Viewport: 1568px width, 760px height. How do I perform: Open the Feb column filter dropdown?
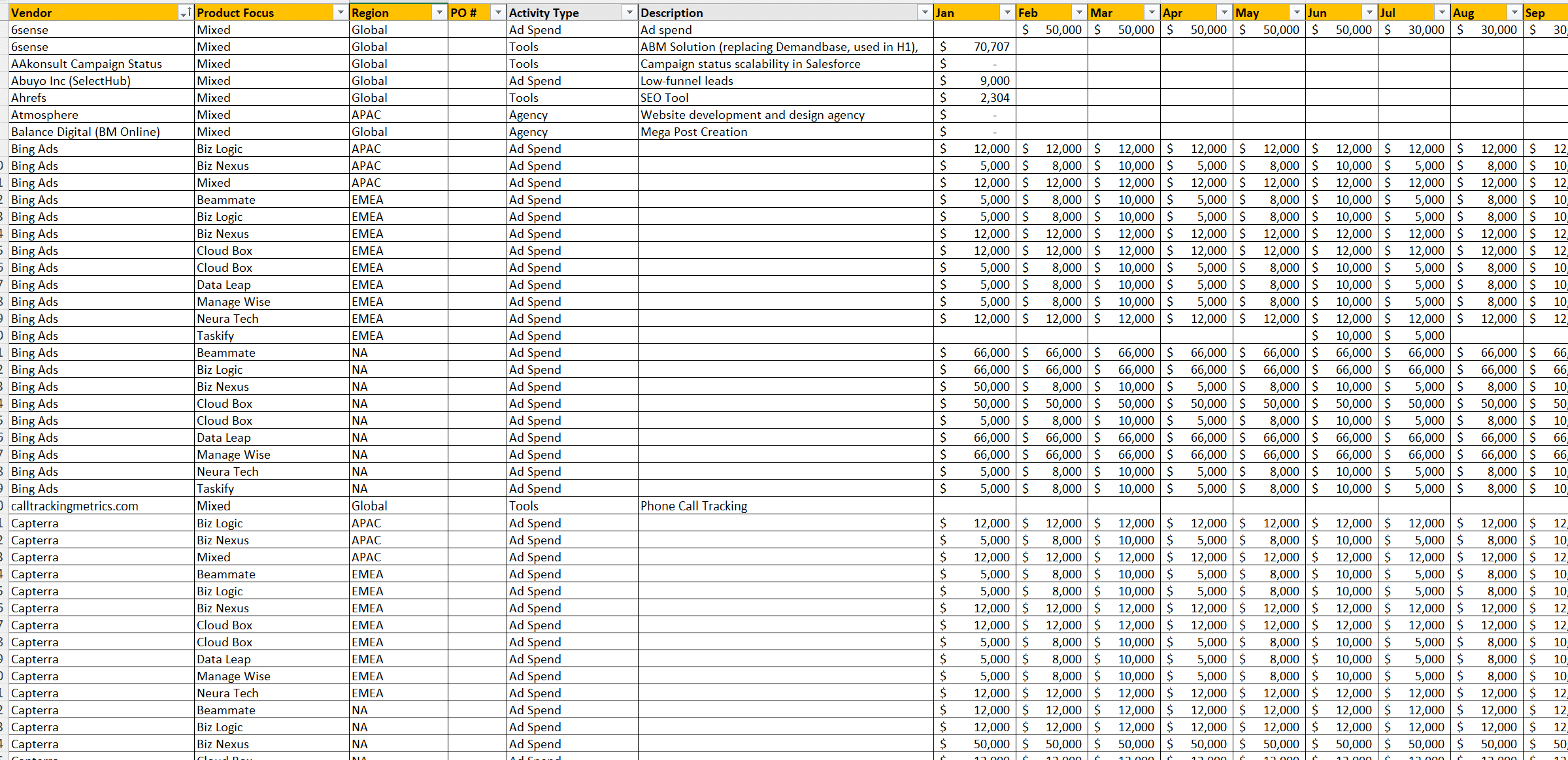1079,12
